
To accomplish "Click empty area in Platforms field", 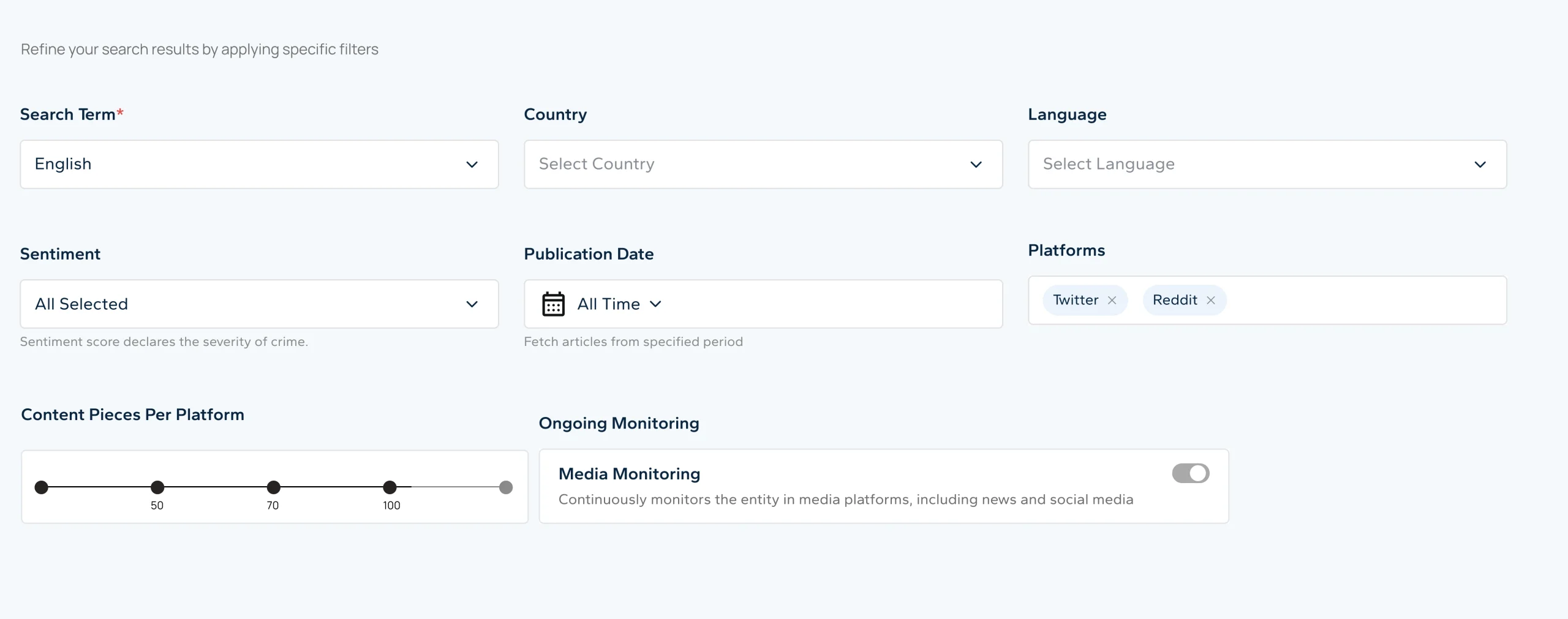I will coord(1366,300).
